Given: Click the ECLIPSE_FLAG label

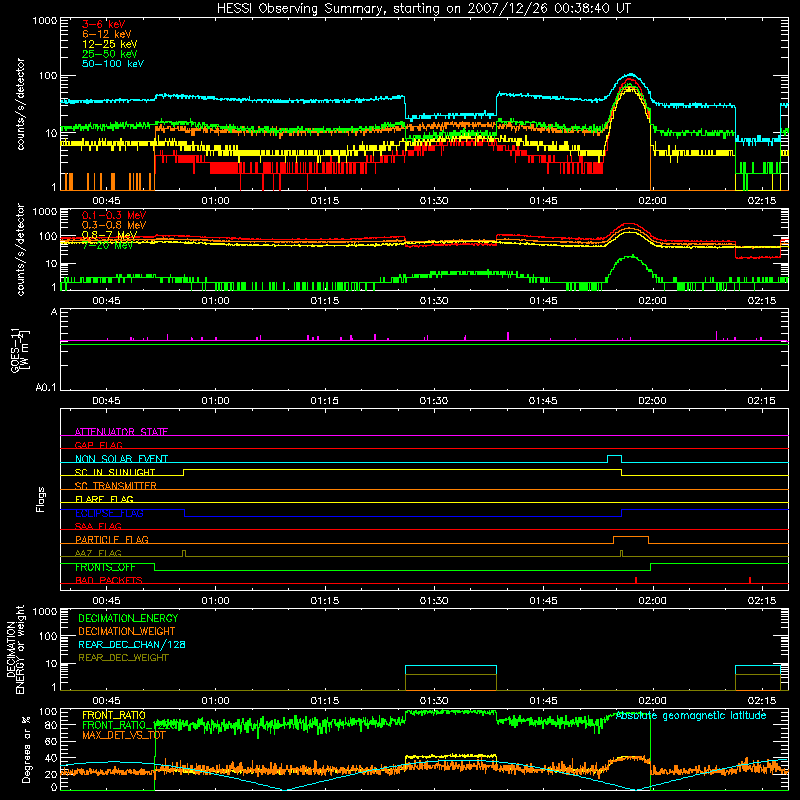Looking at the screenshot, I should (x=109, y=513).
